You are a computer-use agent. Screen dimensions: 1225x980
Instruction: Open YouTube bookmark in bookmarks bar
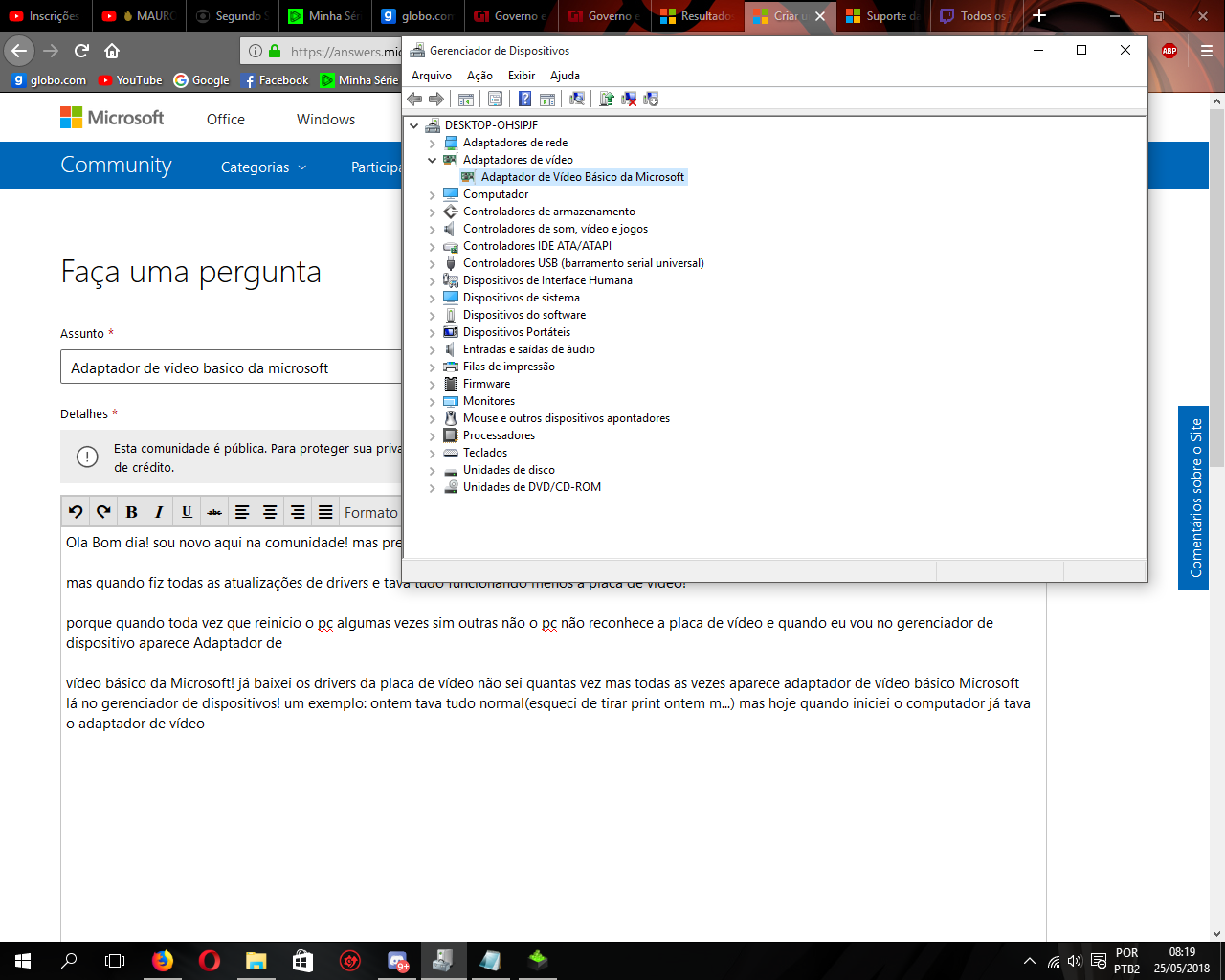[130, 80]
